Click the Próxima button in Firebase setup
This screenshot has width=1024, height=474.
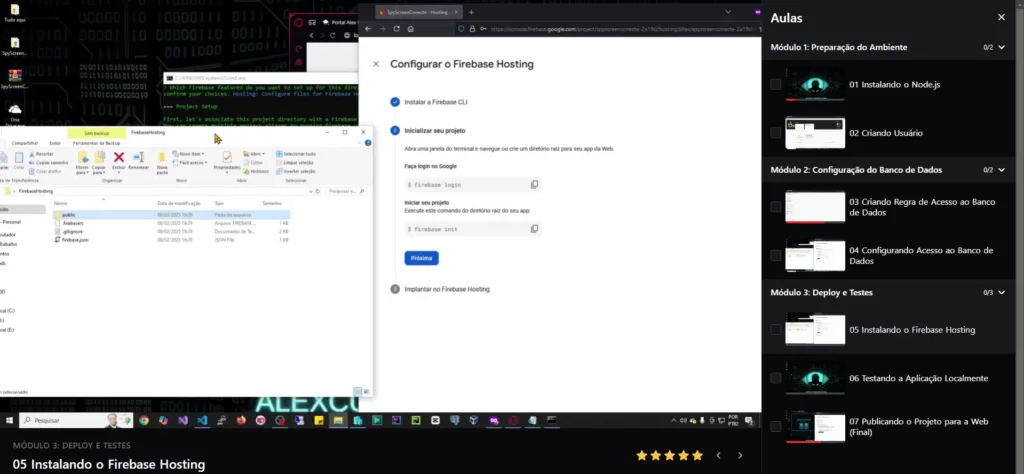[x=421, y=258]
